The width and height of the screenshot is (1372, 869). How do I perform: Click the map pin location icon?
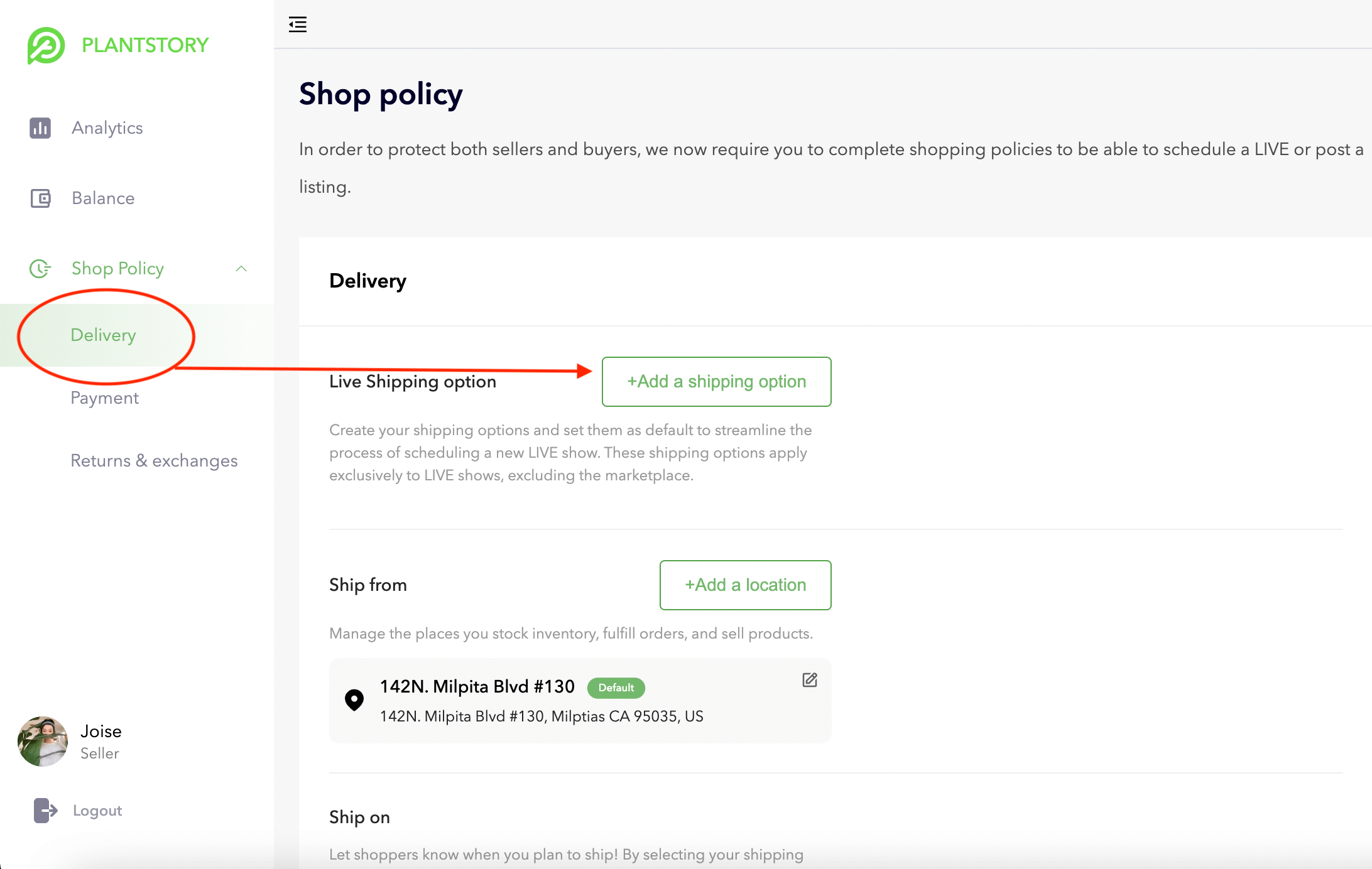pos(354,699)
